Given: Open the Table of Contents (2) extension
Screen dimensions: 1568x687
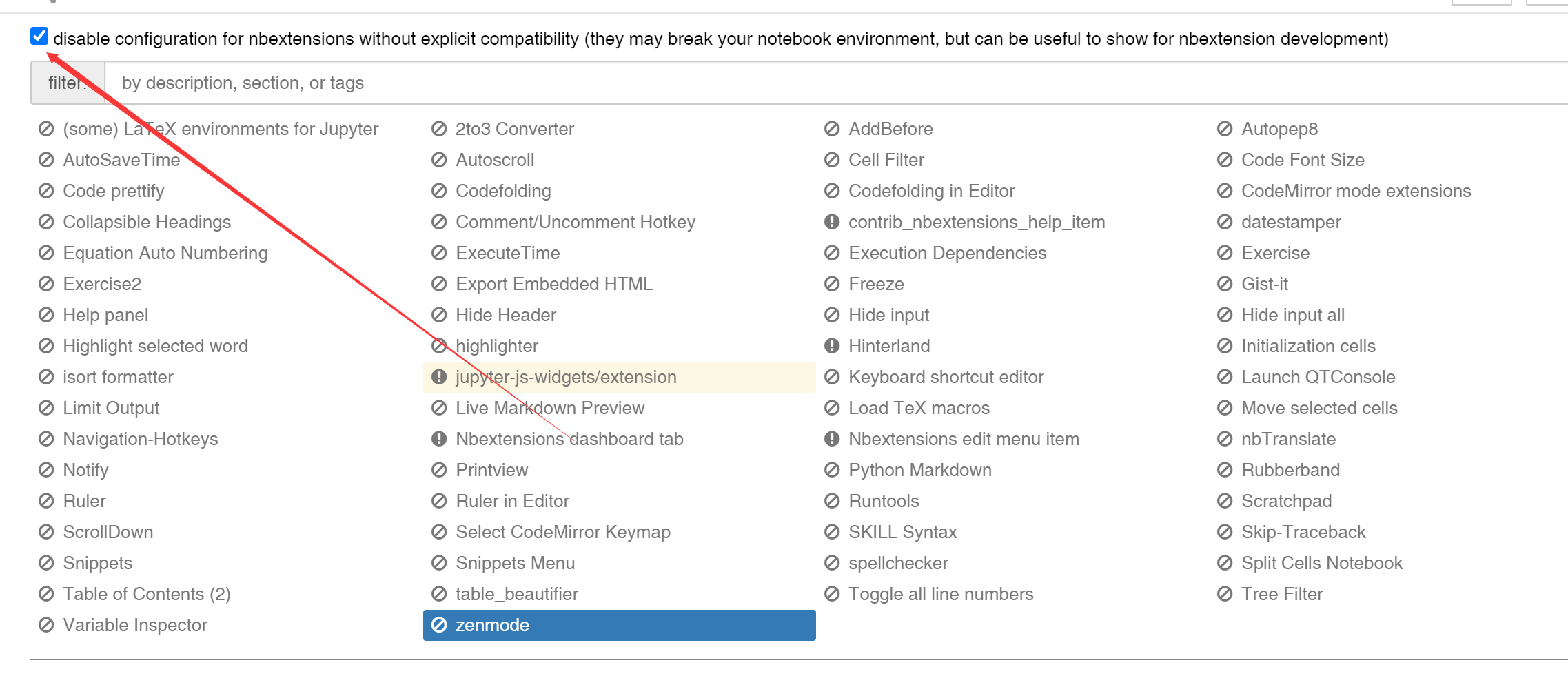Looking at the screenshot, I should tap(146, 594).
